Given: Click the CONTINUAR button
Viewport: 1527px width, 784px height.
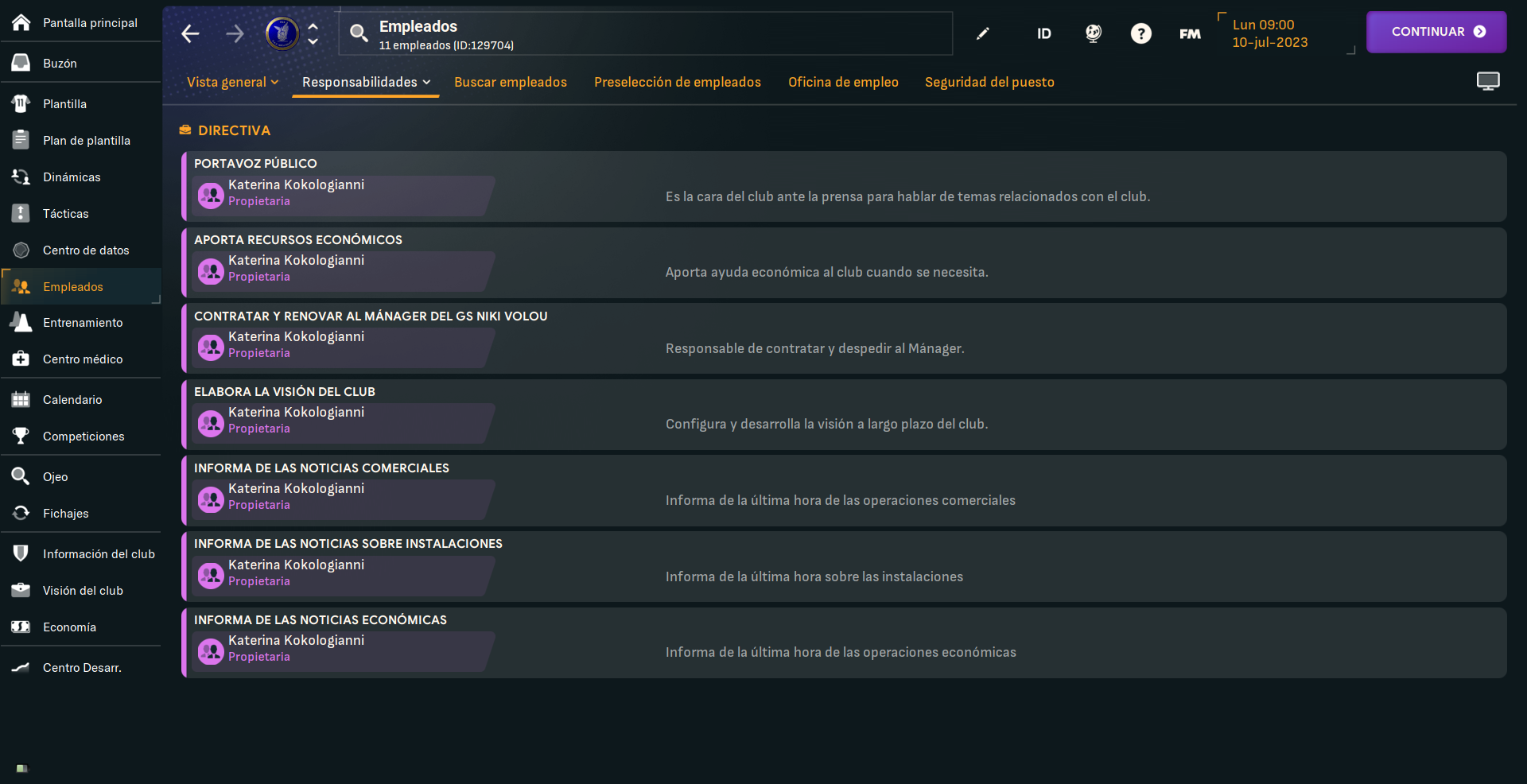Looking at the screenshot, I should click(x=1436, y=32).
